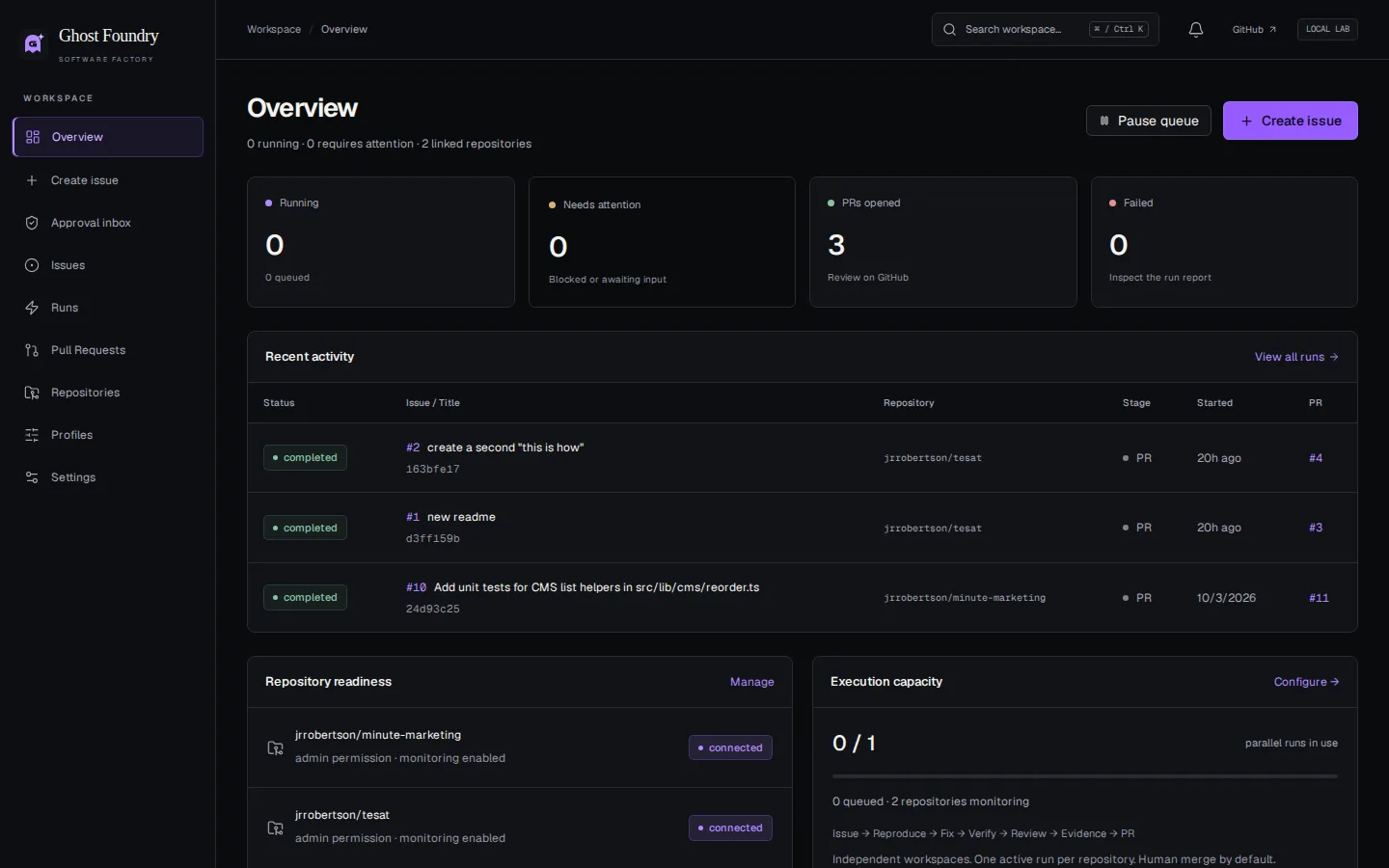Open the Profiles section
This screenshot has width=1389, height=868.
108,435
